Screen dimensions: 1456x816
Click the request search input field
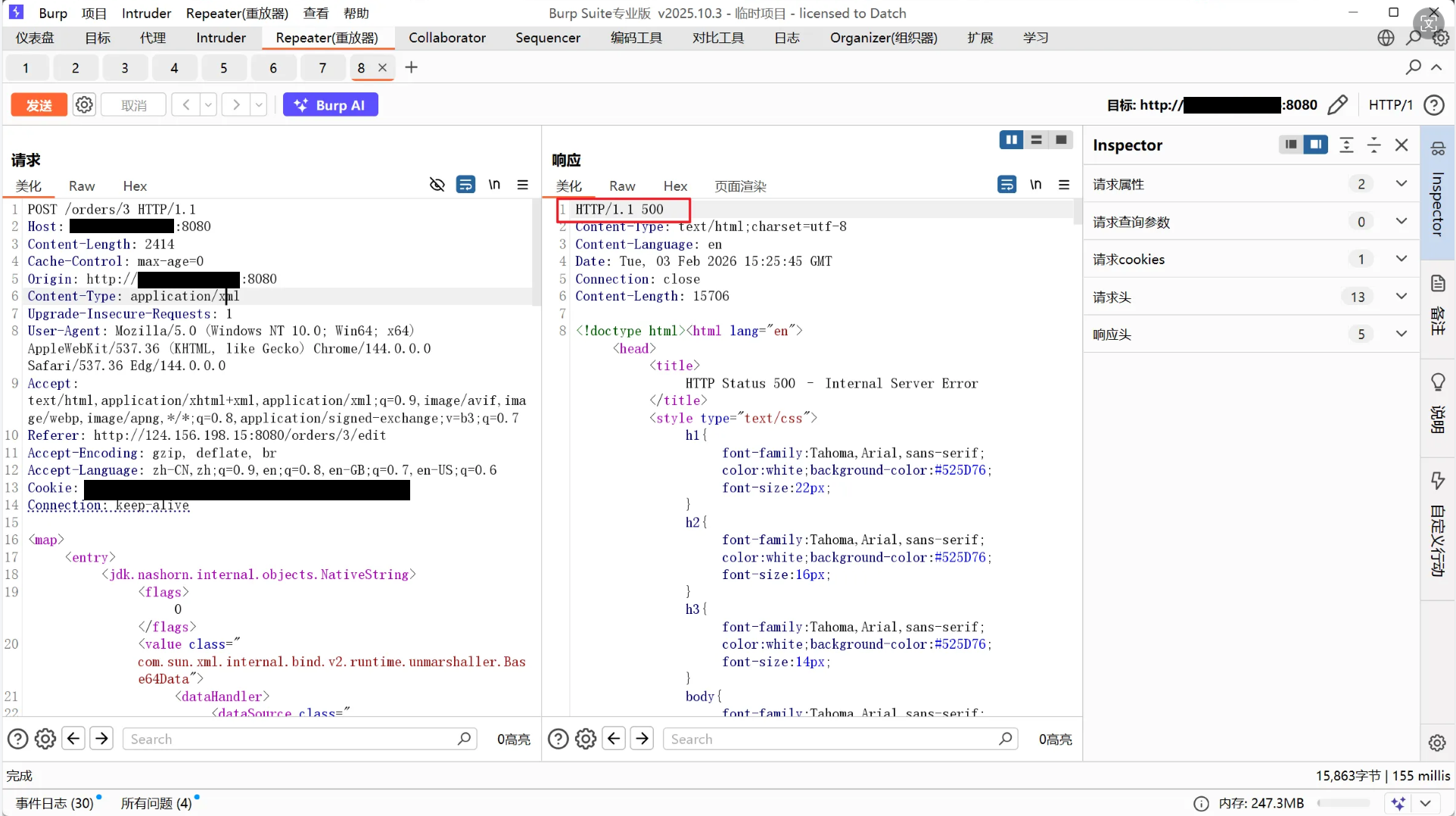(x=300, y=739)
